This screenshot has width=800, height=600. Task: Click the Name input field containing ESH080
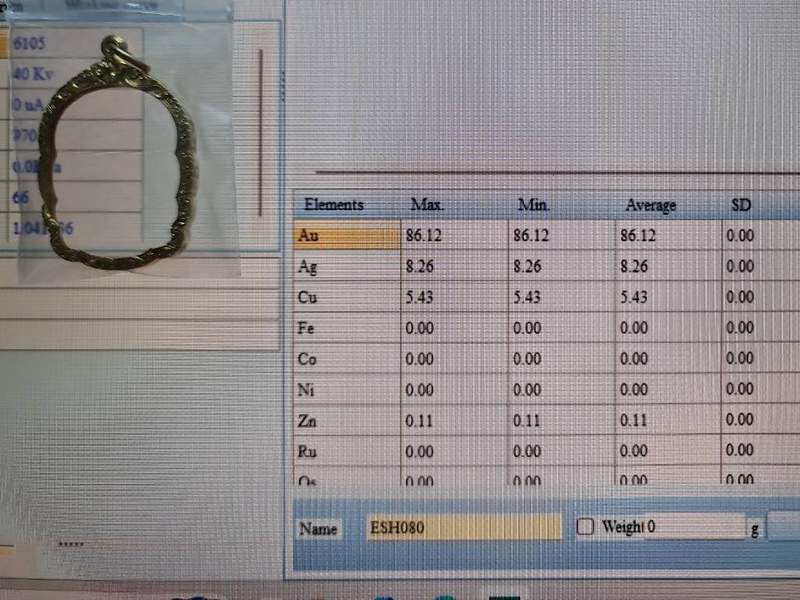463,528
